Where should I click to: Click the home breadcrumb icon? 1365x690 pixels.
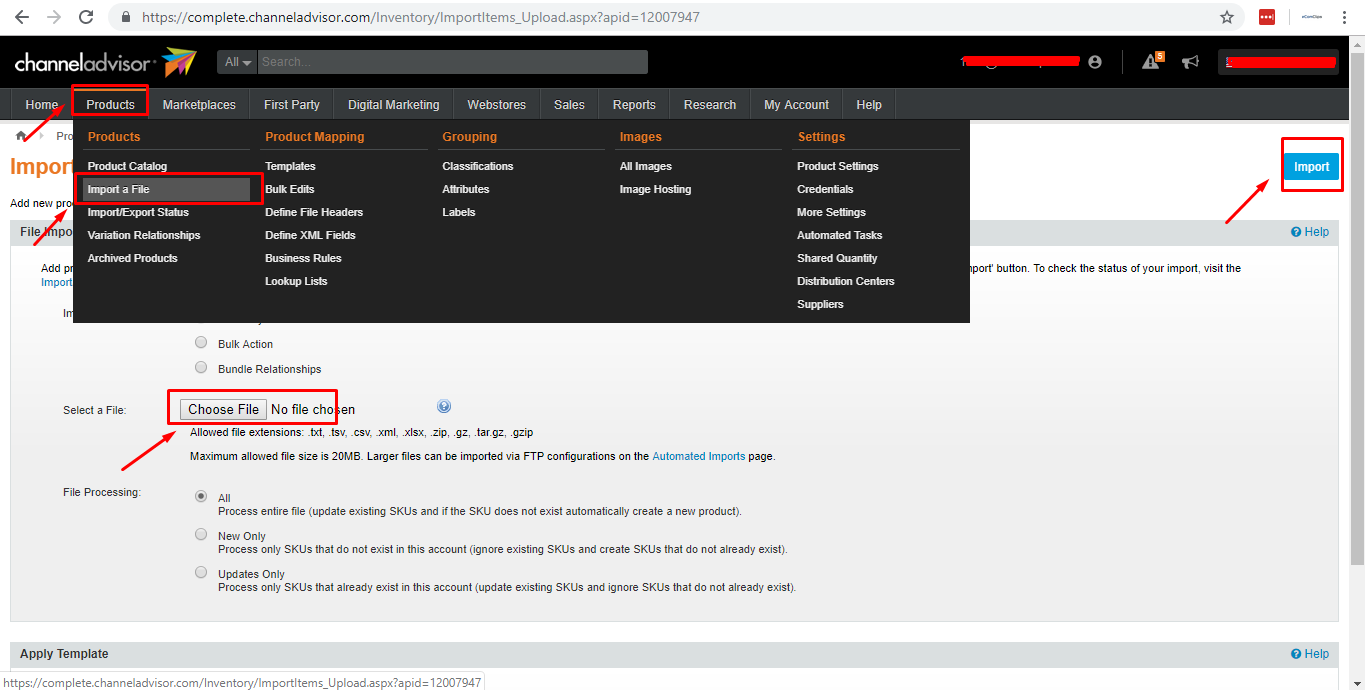[21, 136]
